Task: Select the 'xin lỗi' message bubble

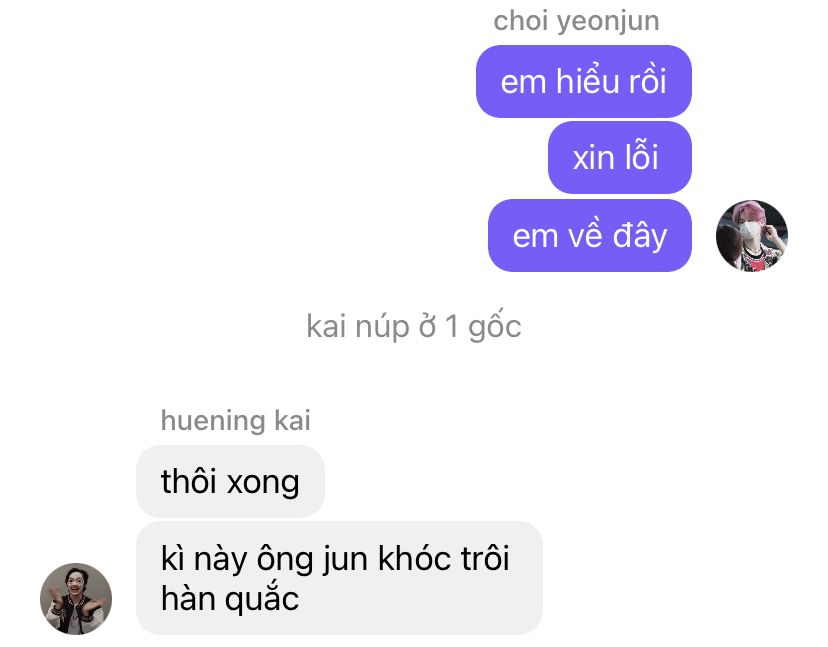Action: 619,157
